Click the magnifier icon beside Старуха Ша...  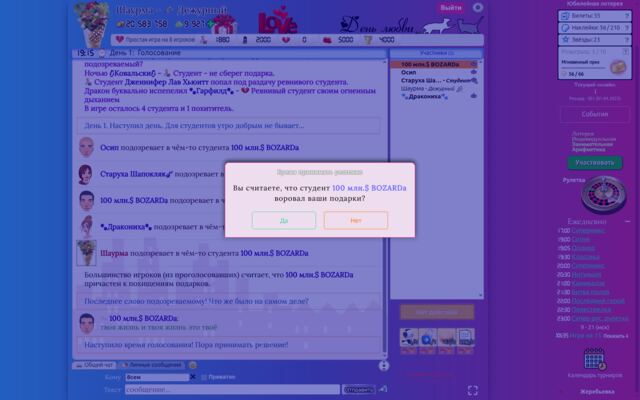pyautogui.click(x=474, y=81)
